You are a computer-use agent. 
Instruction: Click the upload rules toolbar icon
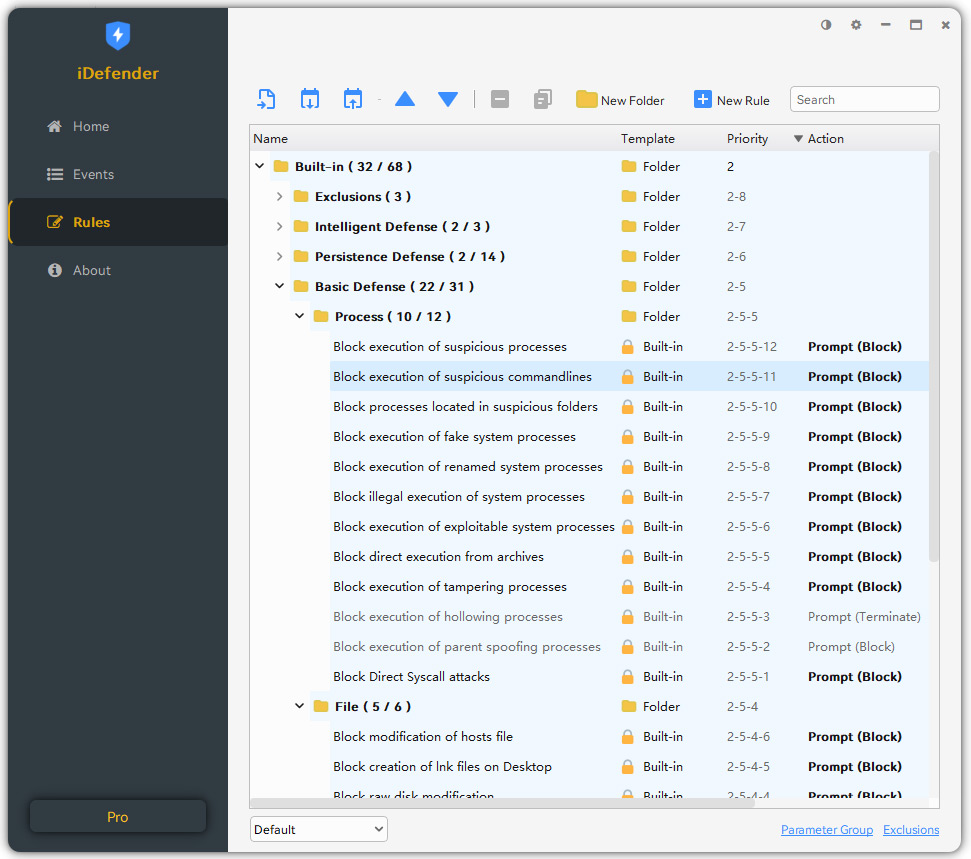click(x=353, y=99)
